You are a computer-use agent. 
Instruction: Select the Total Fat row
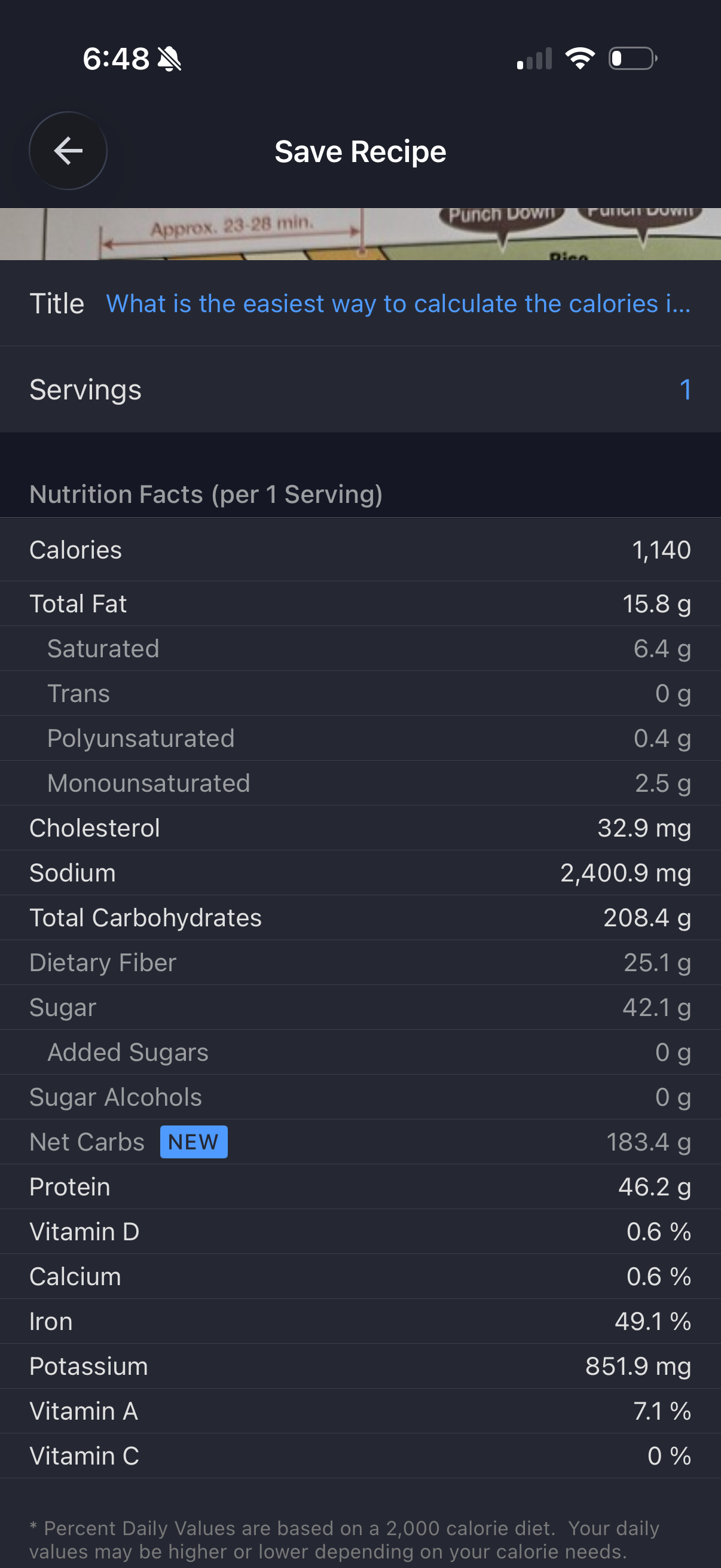coord(360,604)
